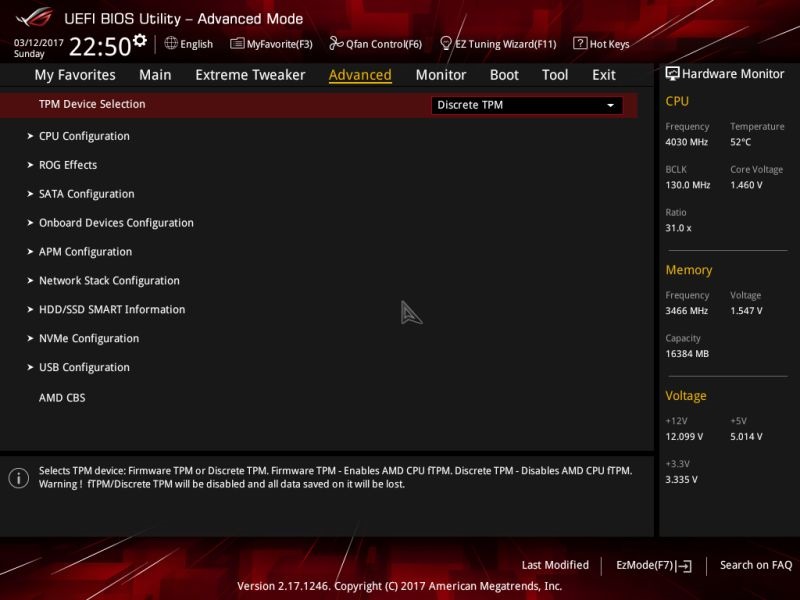
Task: Switch to the My Favorites tab
Action: click(75, 75)
